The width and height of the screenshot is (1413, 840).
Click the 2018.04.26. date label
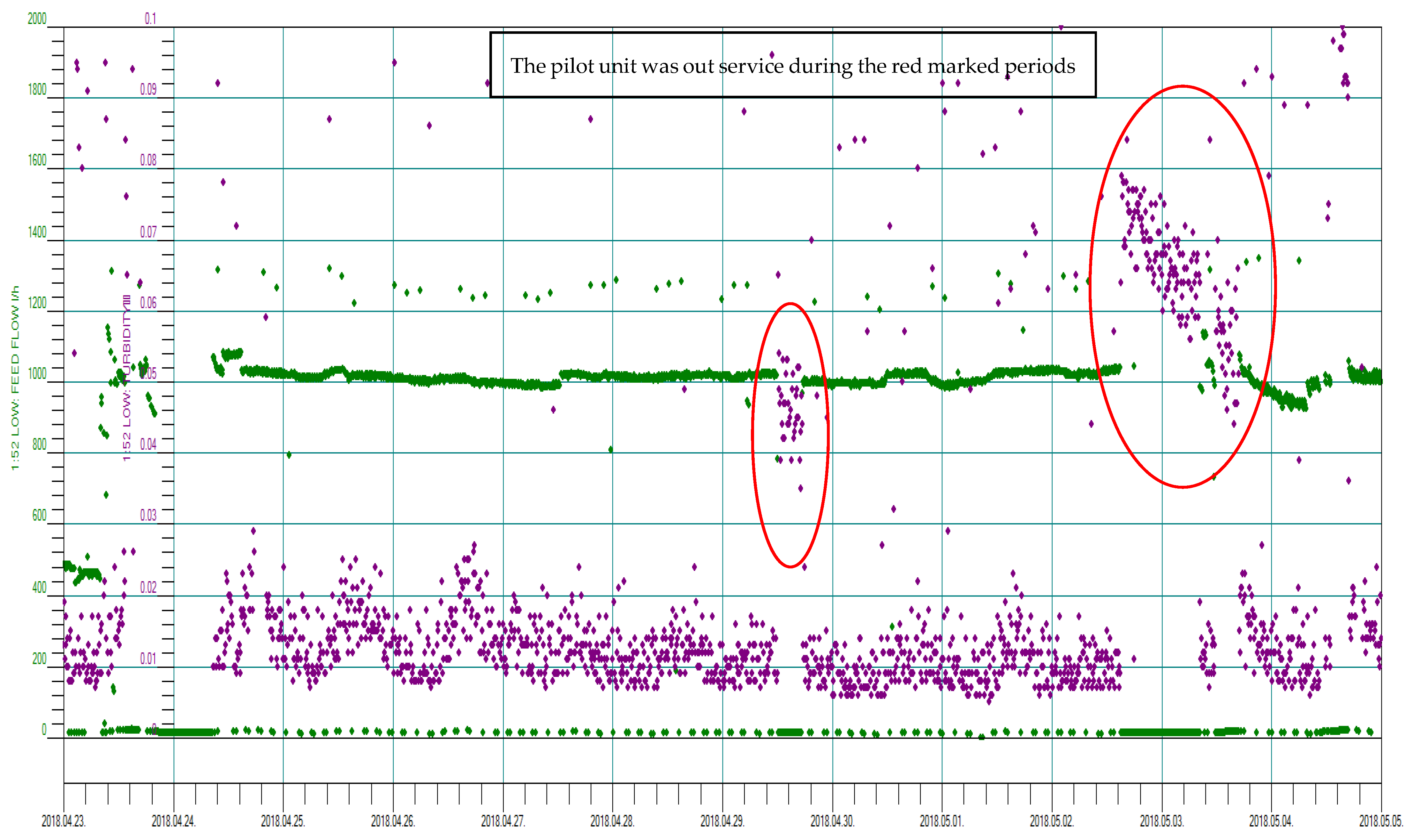pyautogui.click(x=393, y=820)
